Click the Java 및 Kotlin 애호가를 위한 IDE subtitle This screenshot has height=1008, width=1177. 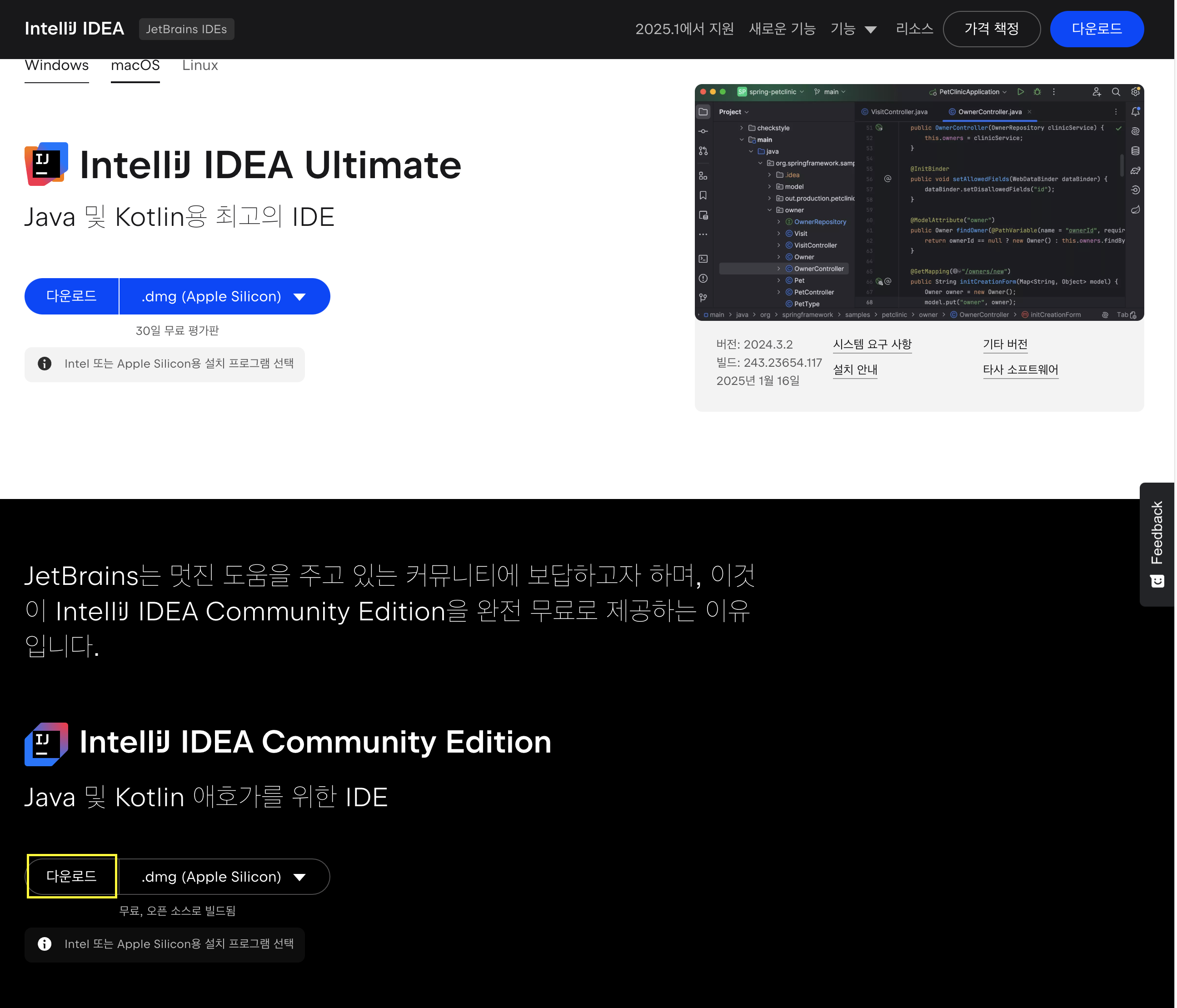pyautogui.click(x=205, y=797)
